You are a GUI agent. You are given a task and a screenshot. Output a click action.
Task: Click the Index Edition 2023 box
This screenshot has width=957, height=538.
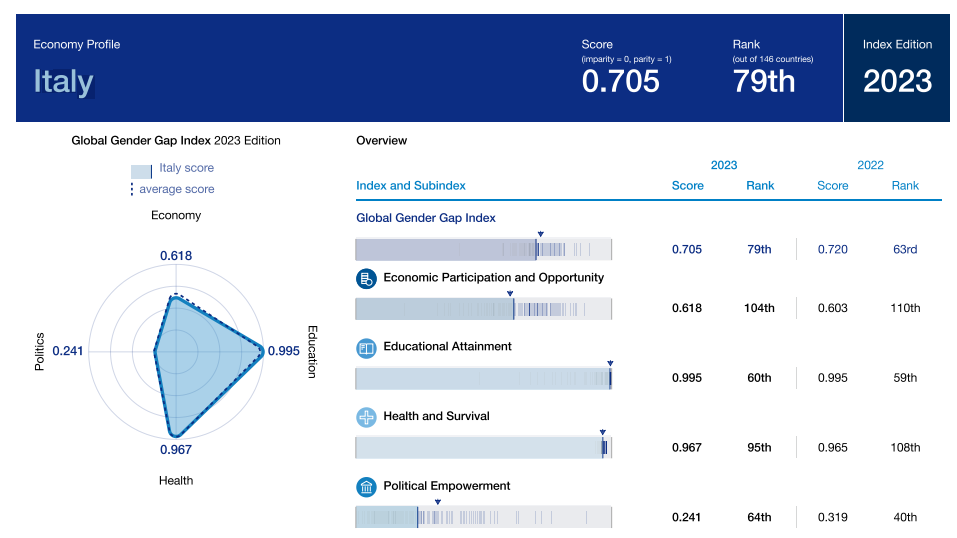pos(897,68)
